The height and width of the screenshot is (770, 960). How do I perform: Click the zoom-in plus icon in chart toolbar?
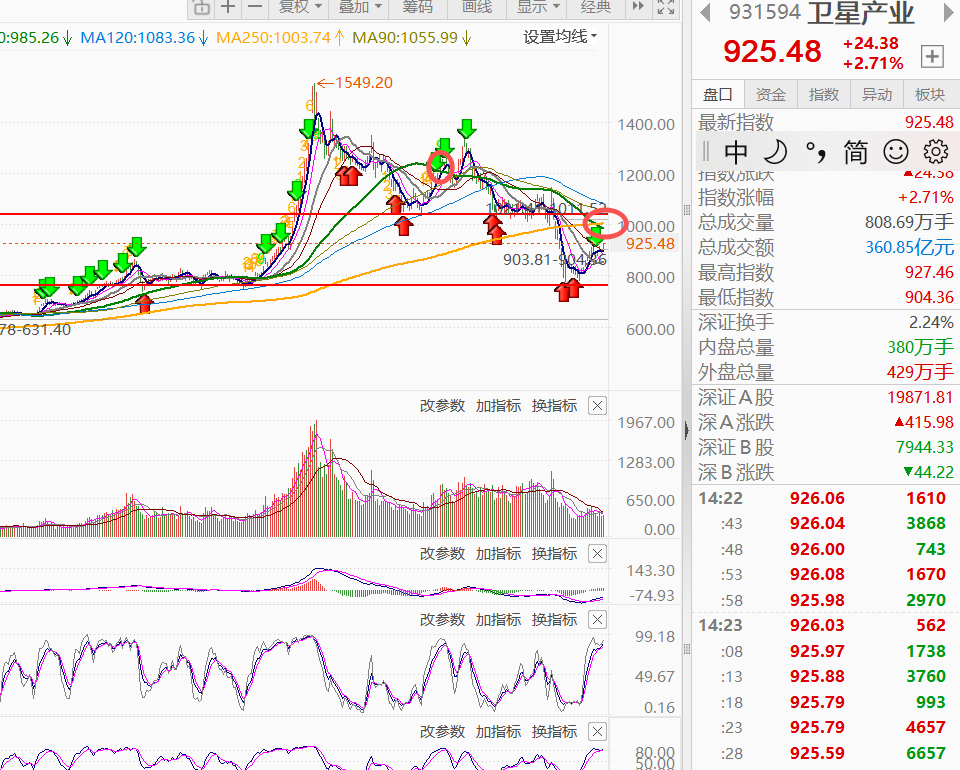[x=228, y=7]
